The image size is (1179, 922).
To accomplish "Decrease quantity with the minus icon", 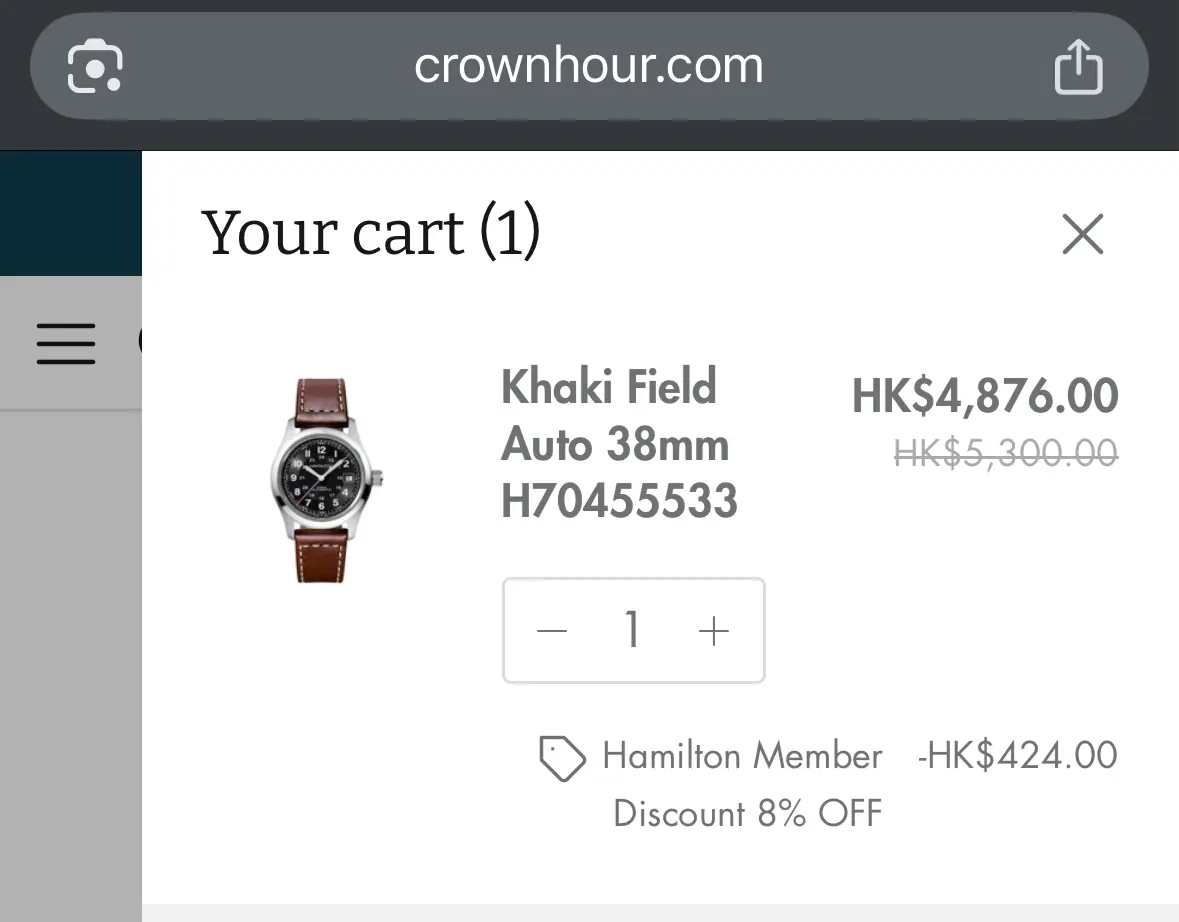I will coord(552,630).
